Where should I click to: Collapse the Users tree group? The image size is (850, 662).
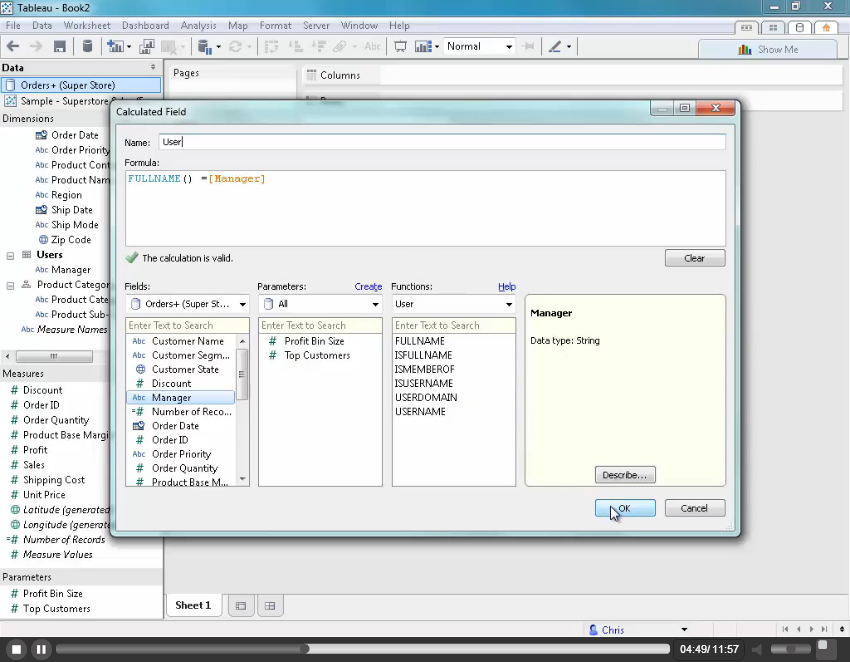point(10,255)
